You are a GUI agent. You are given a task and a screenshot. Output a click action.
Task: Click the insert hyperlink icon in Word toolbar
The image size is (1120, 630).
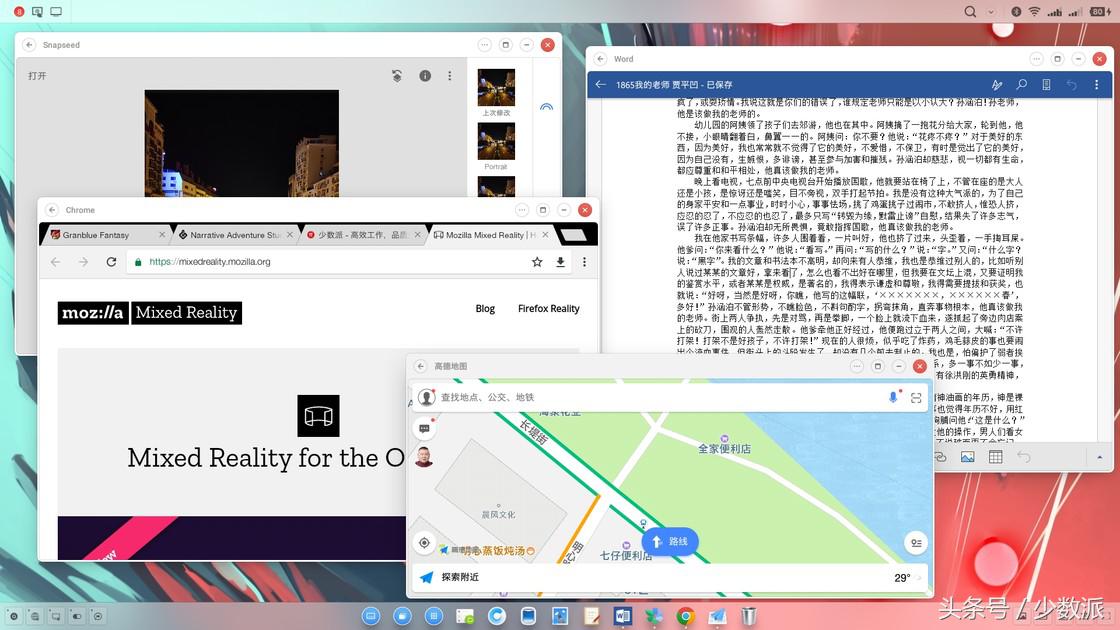(941, 457)
